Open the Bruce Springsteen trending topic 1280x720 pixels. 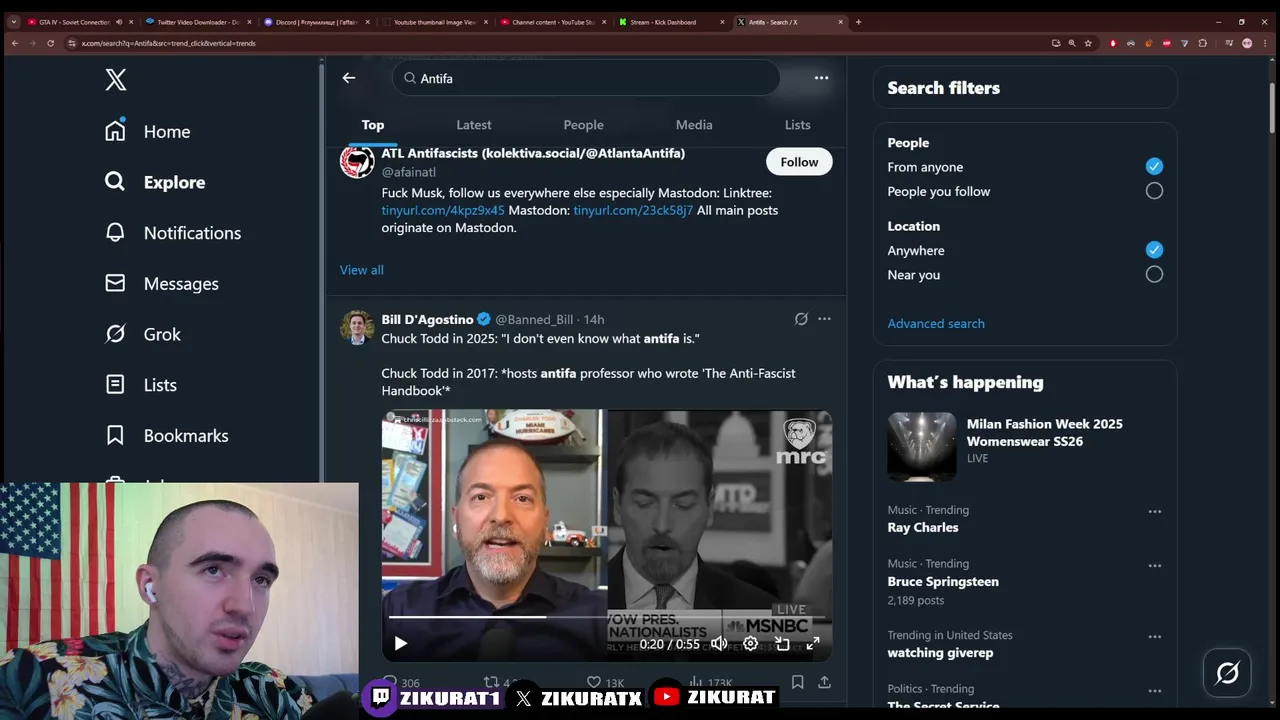tap(943, 581)
